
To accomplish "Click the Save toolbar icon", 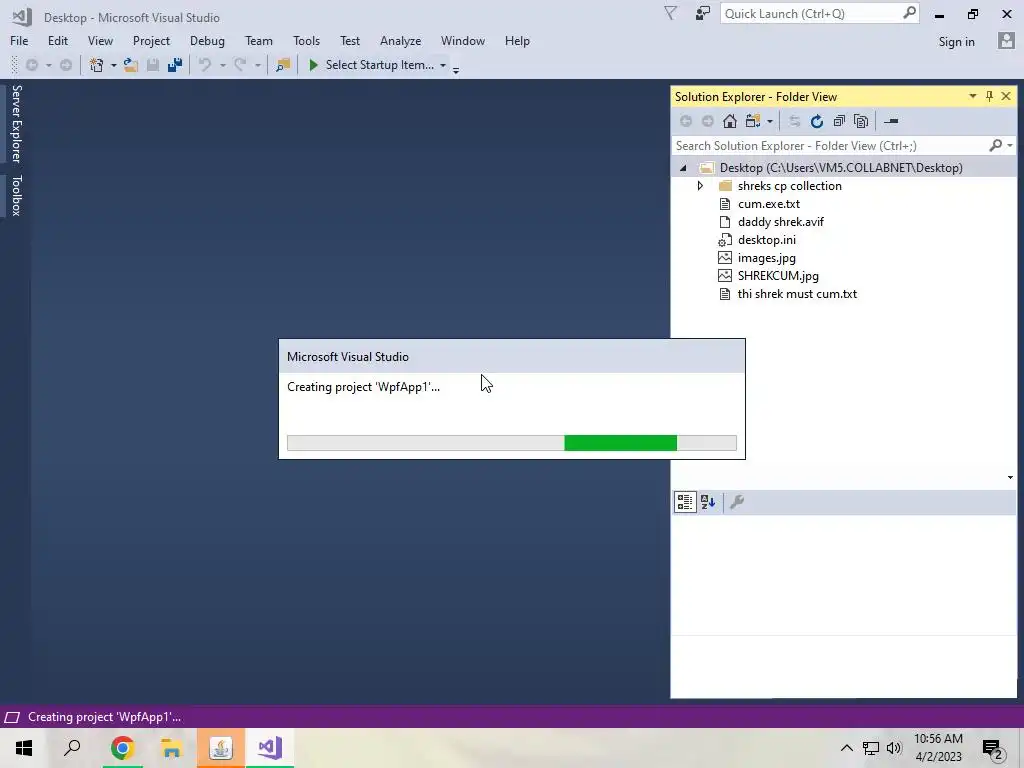I will (153, 65).
